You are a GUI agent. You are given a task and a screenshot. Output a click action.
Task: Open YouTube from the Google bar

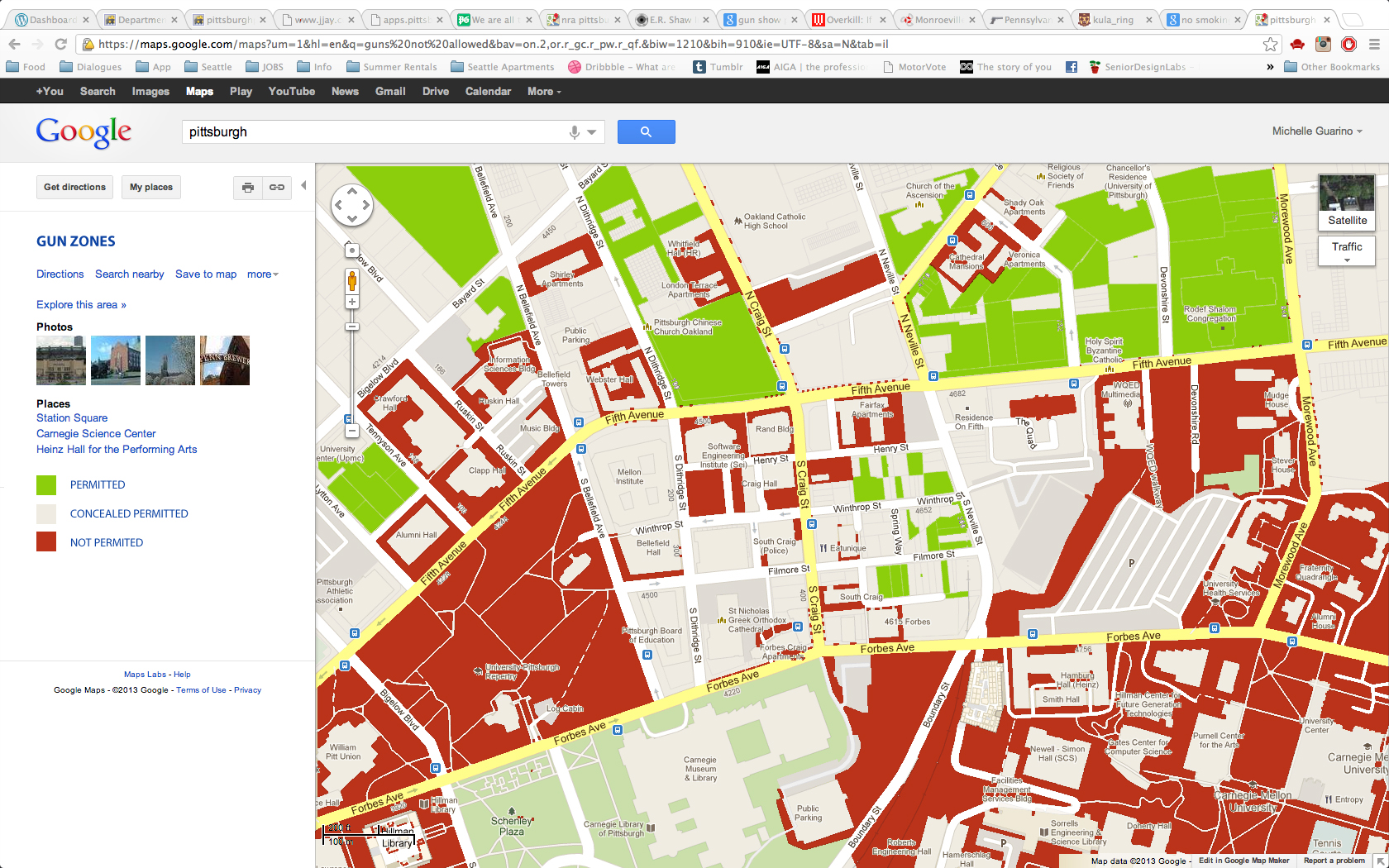[x=291, y=92]
